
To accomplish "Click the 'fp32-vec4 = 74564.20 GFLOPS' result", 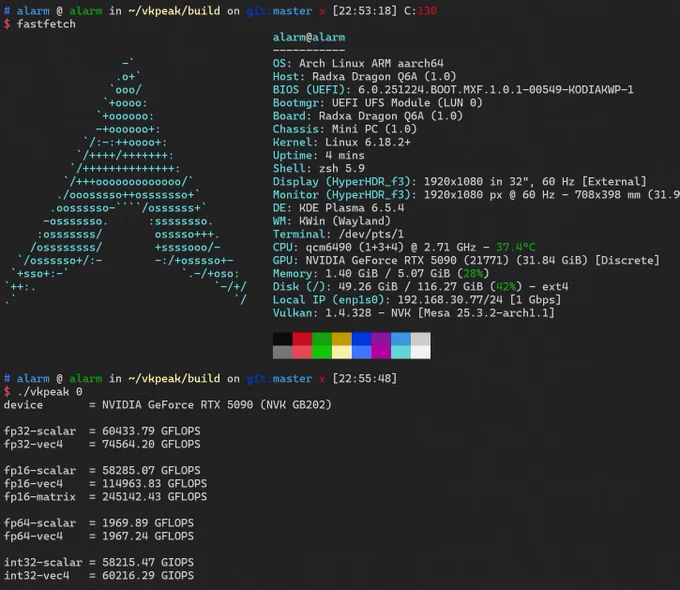I will [x=102, y=444].
